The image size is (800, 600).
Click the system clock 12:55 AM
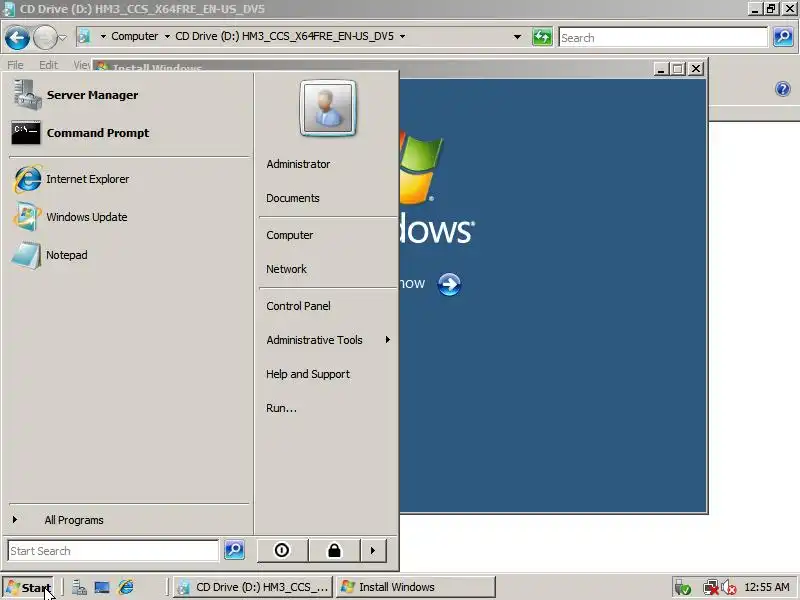pyautogui.click(x=767, y=587)
